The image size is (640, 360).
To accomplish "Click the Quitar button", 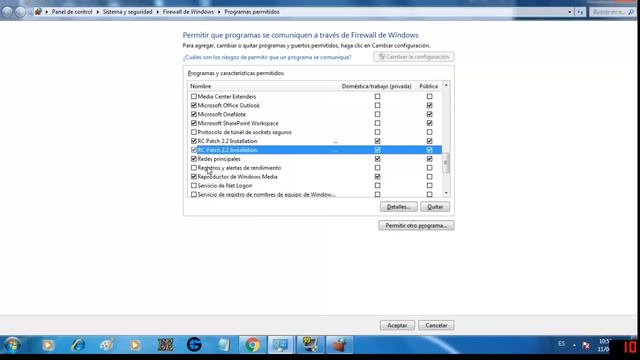I will click(435, 207).
